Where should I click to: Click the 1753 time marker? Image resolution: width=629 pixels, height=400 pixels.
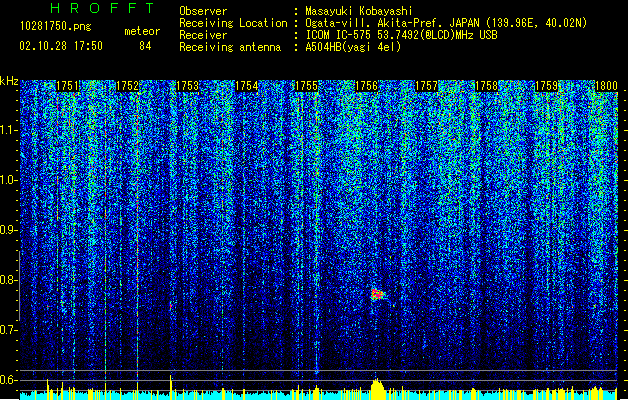coord(187,86)
